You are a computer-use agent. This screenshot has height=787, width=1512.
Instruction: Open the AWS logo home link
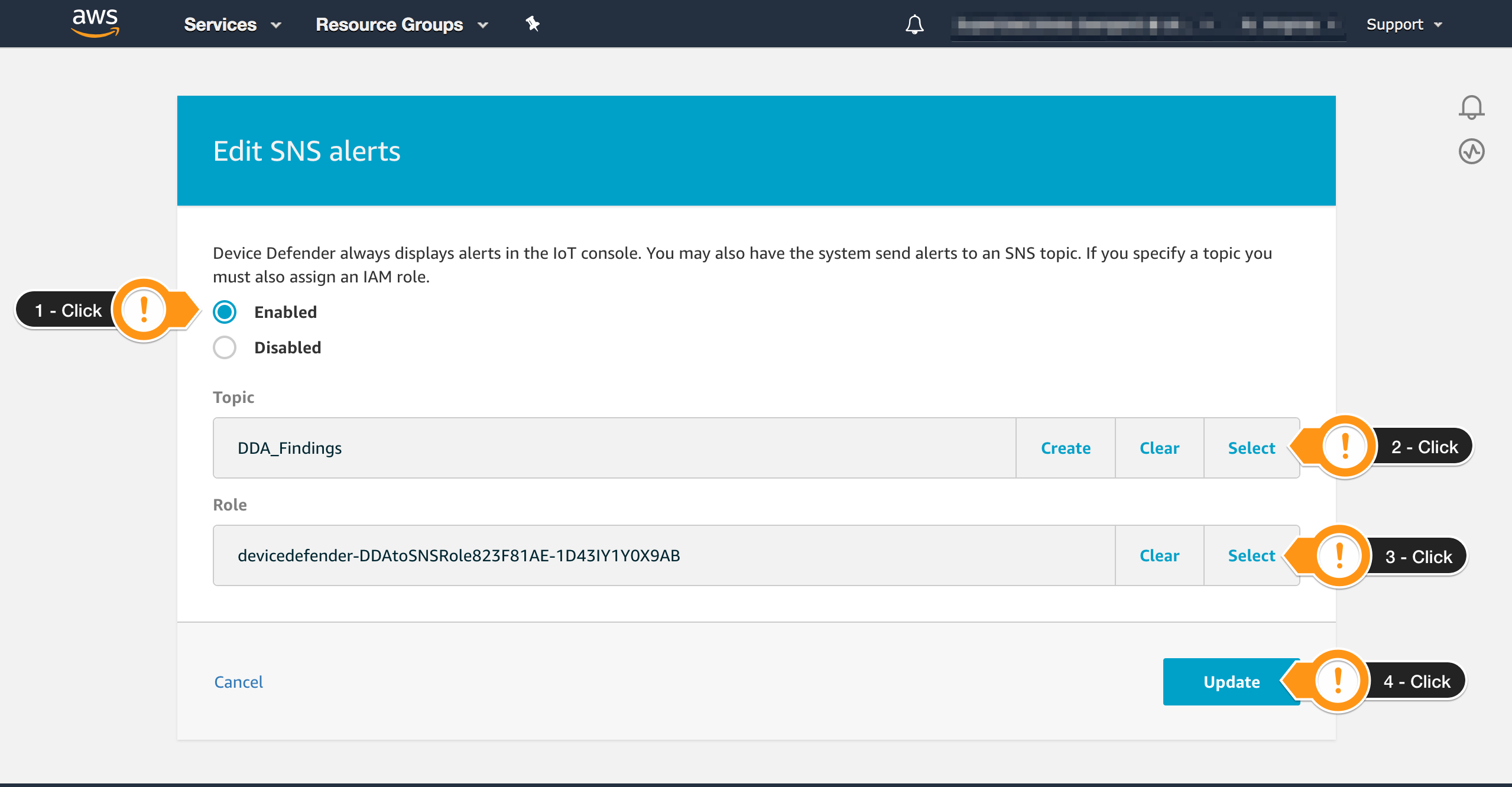[95, 24]
